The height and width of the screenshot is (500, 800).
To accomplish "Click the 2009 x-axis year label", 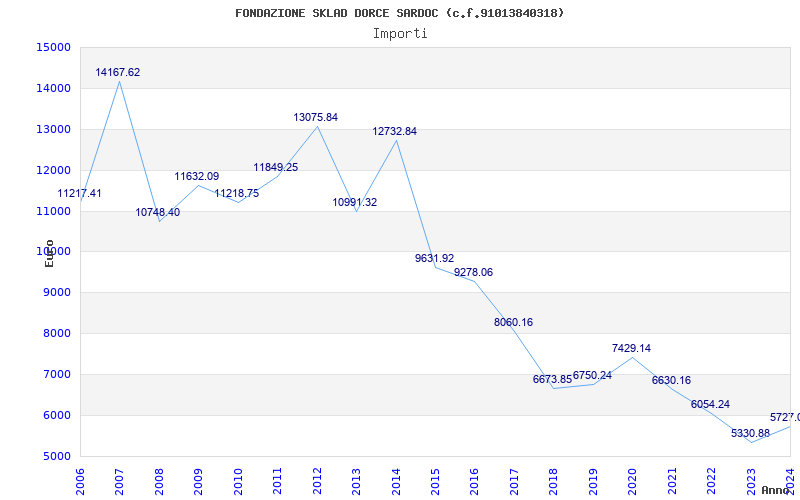I will coord(198,481).
